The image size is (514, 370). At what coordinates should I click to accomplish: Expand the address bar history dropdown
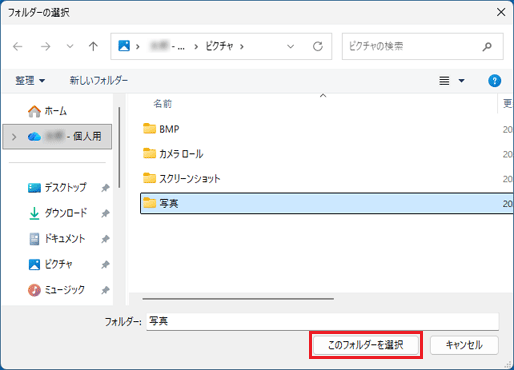coord(291,46)
